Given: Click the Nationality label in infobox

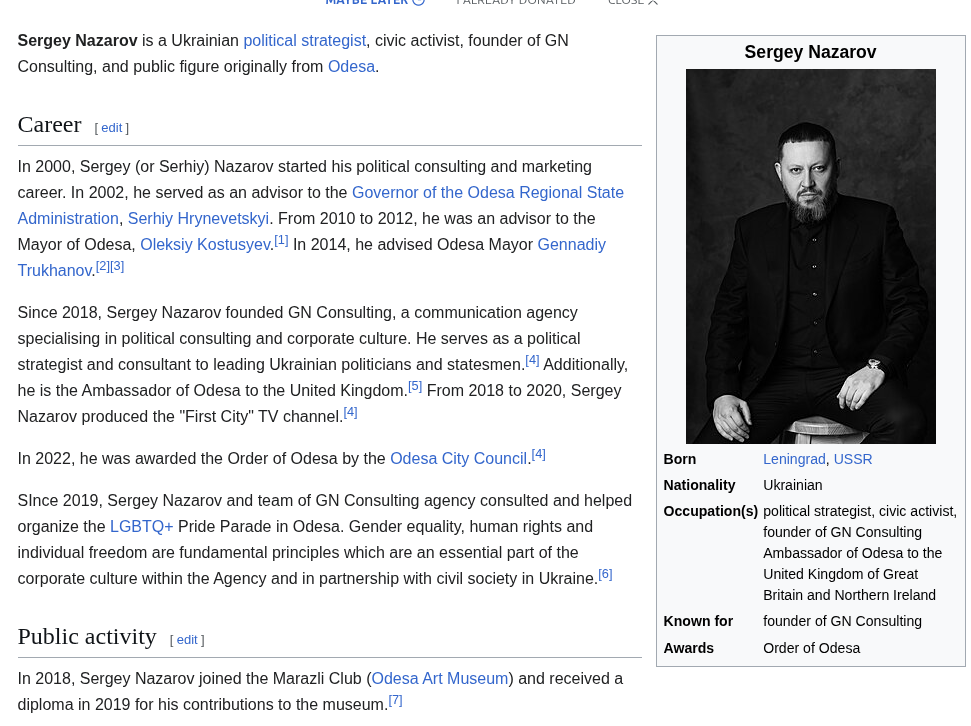Looking at the screenshot, I should [699, 486].
